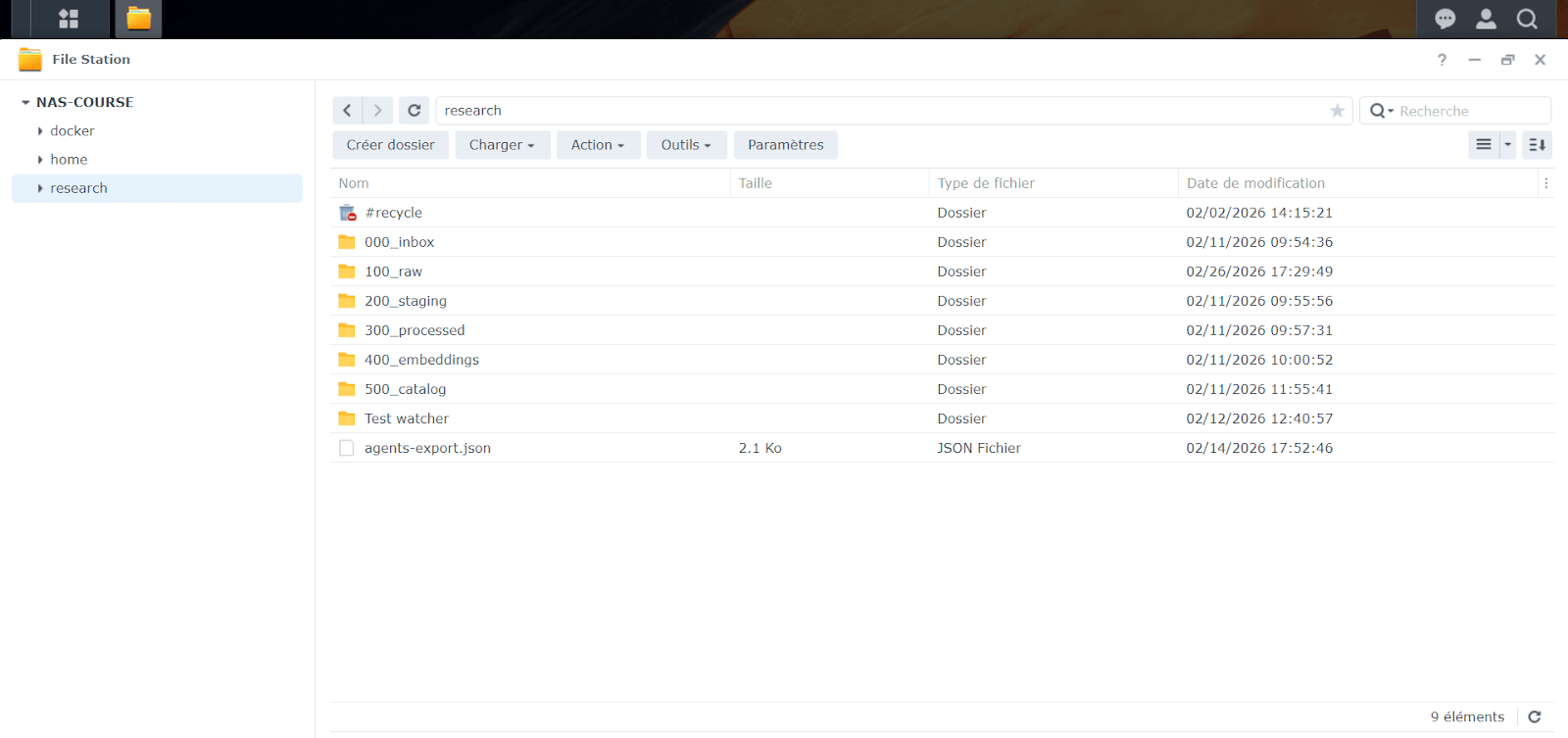Click the sort order icon
Viewport: 1568px width, 738px height.
[1538, 145]
